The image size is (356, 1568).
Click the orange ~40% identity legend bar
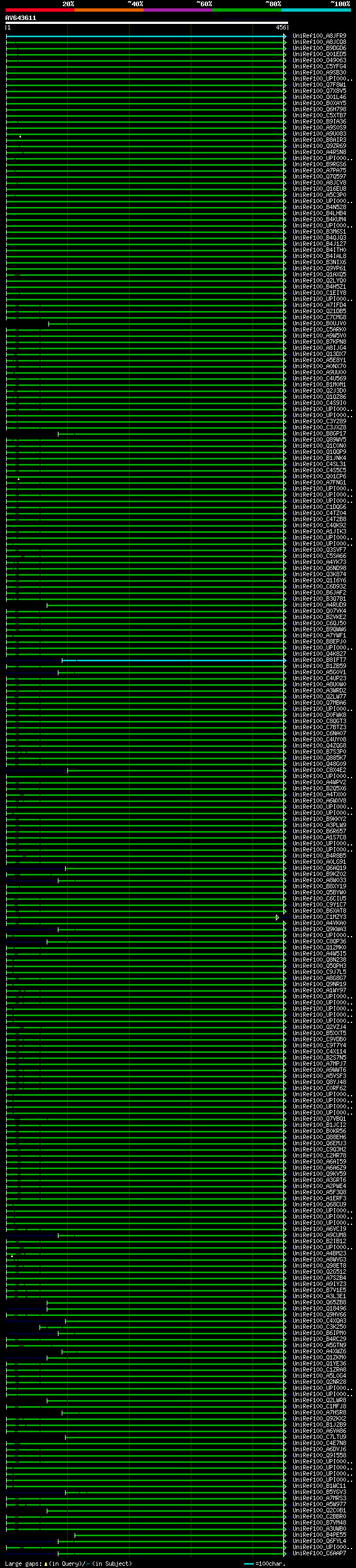[x=109, y=10]
